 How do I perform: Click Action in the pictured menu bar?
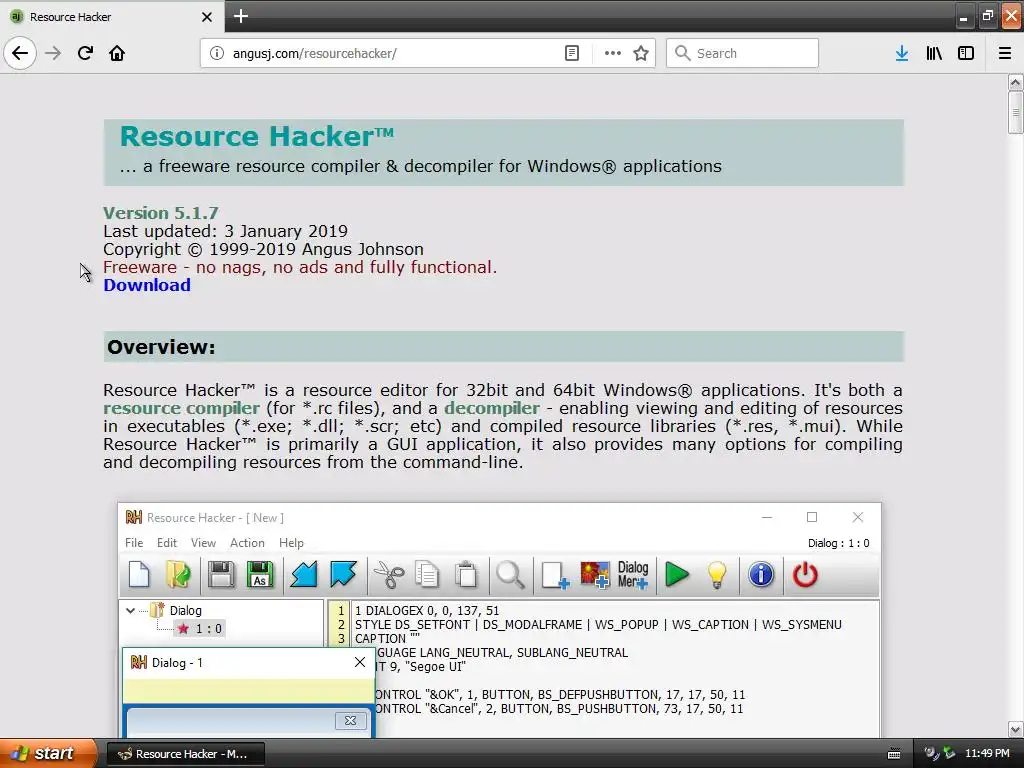[247, 543]
